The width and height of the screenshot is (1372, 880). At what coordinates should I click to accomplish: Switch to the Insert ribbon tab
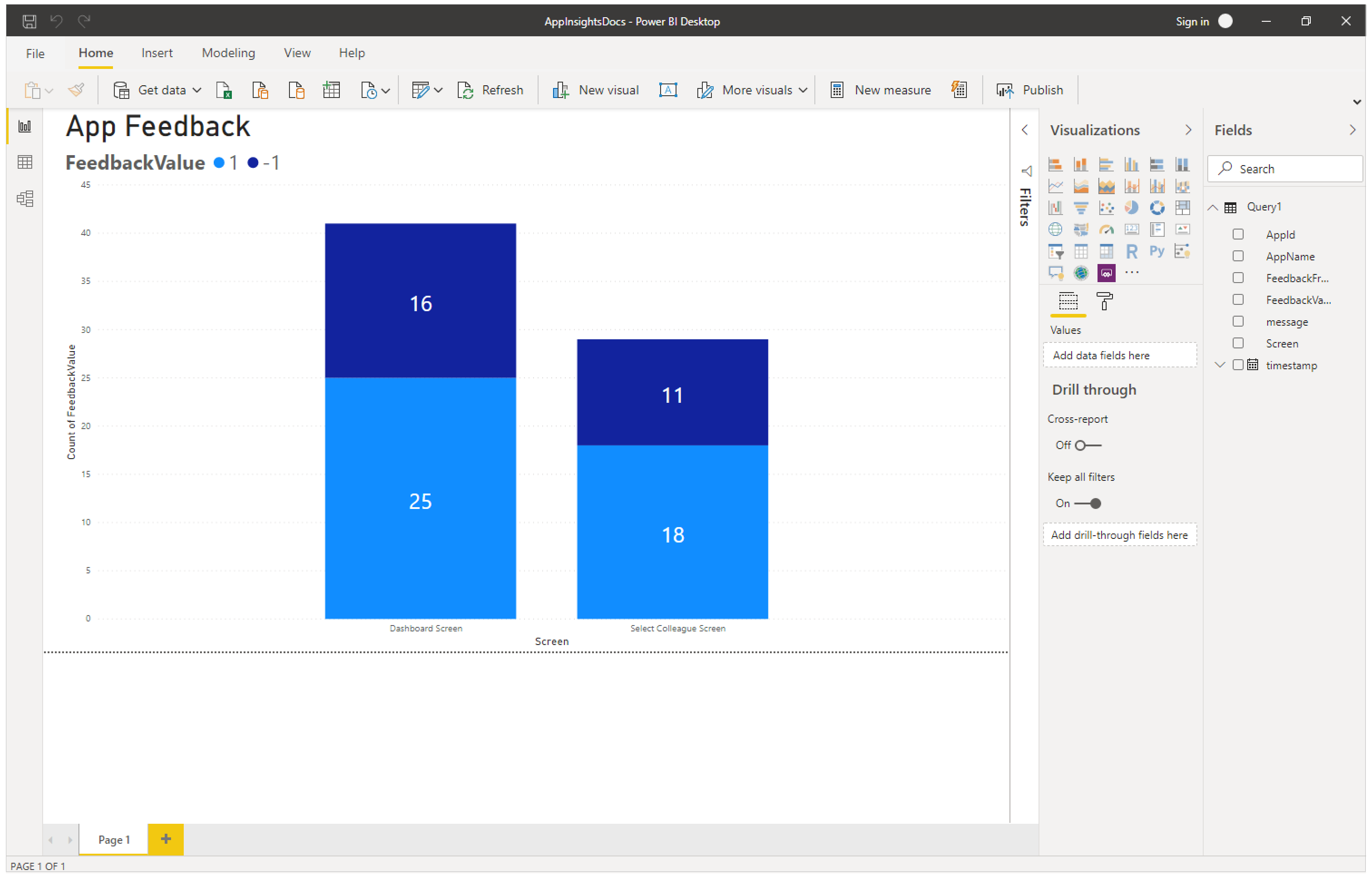(155, 53)
